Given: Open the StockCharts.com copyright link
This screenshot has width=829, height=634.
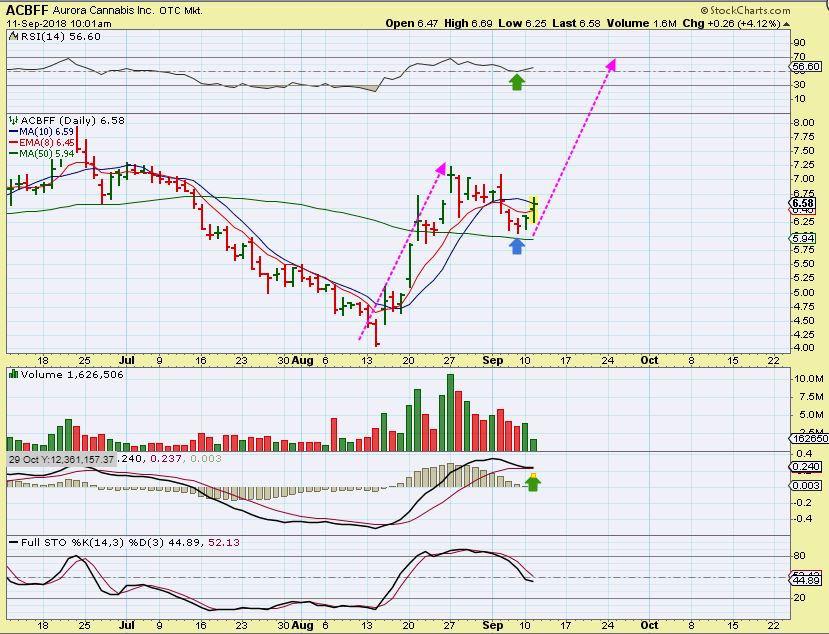Looking at the screenshot, I should [x=745, y=10].
